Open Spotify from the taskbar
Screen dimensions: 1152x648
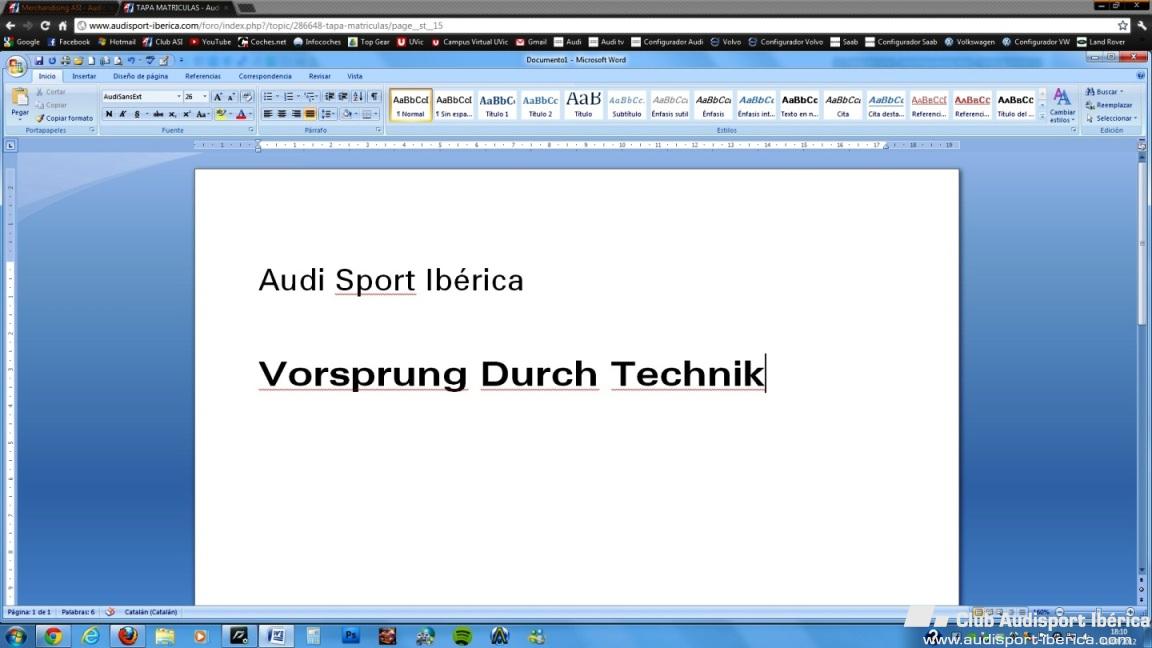(x=462, y=636)
